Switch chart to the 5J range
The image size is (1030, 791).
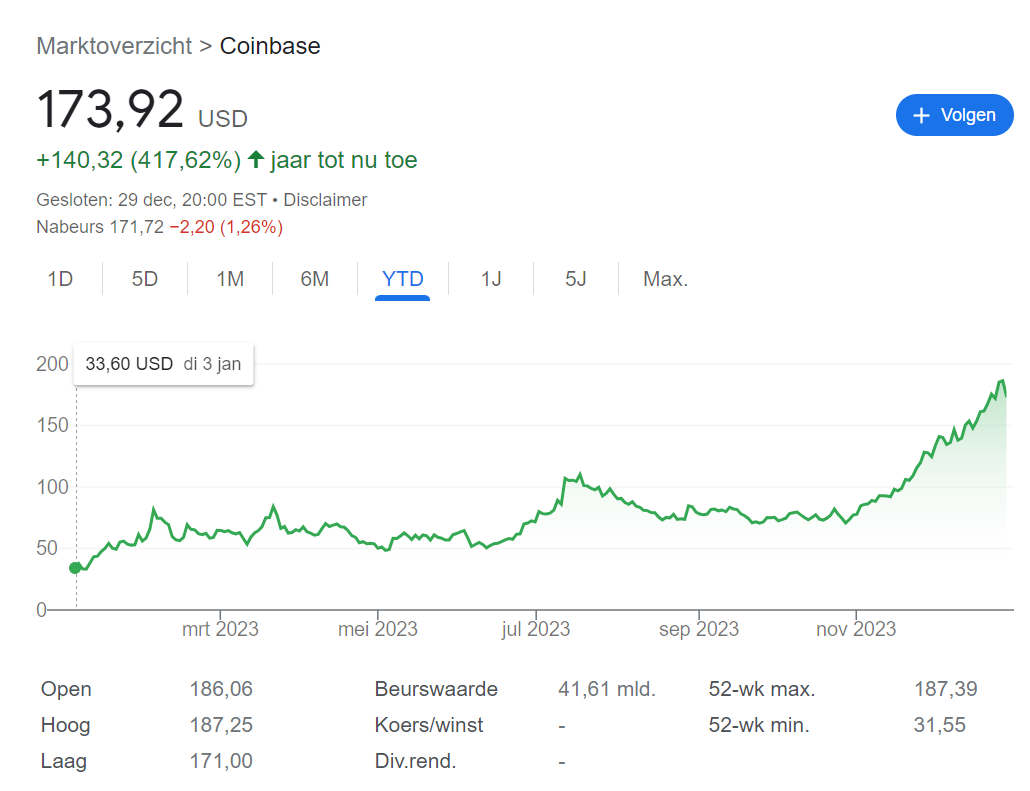tap(575, 279)
